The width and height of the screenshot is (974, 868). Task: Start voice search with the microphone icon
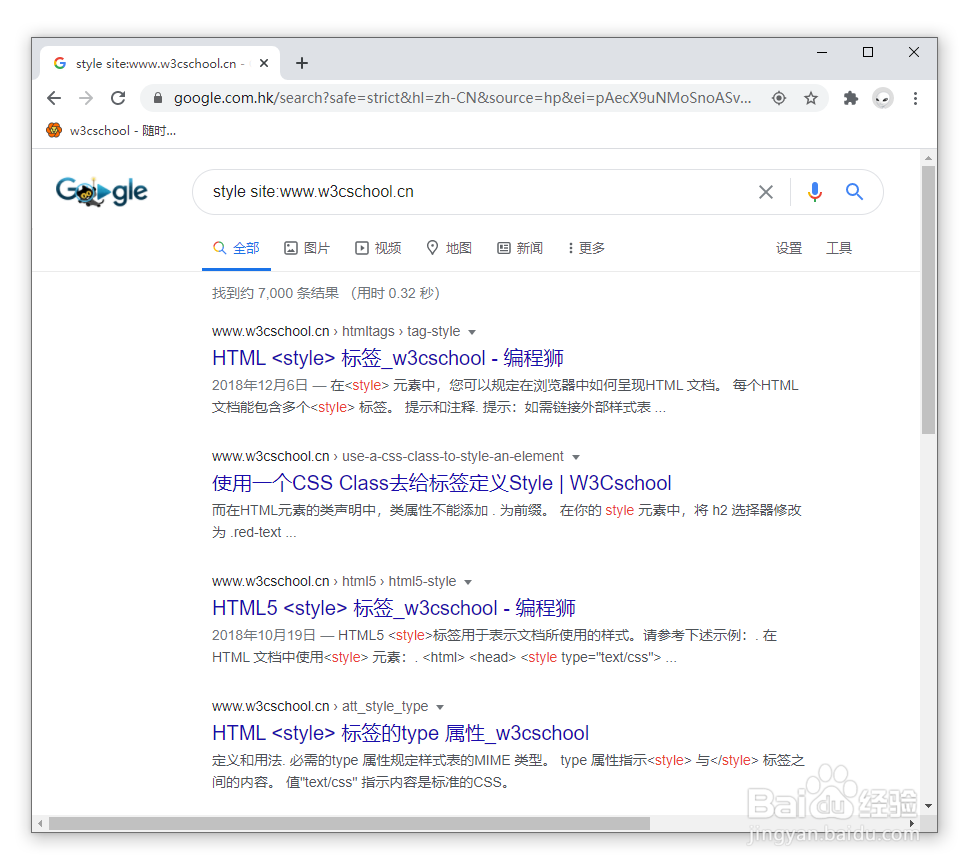click(813, 191)
